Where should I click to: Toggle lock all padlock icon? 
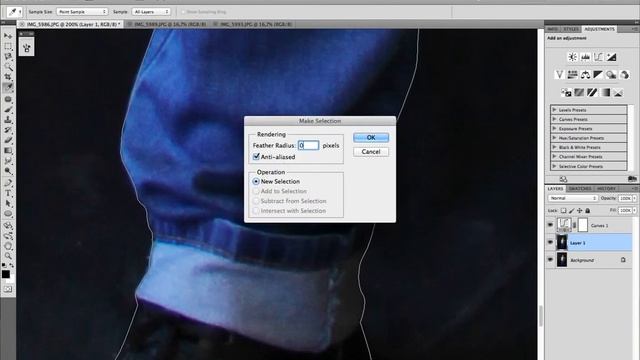click(588, 211)
